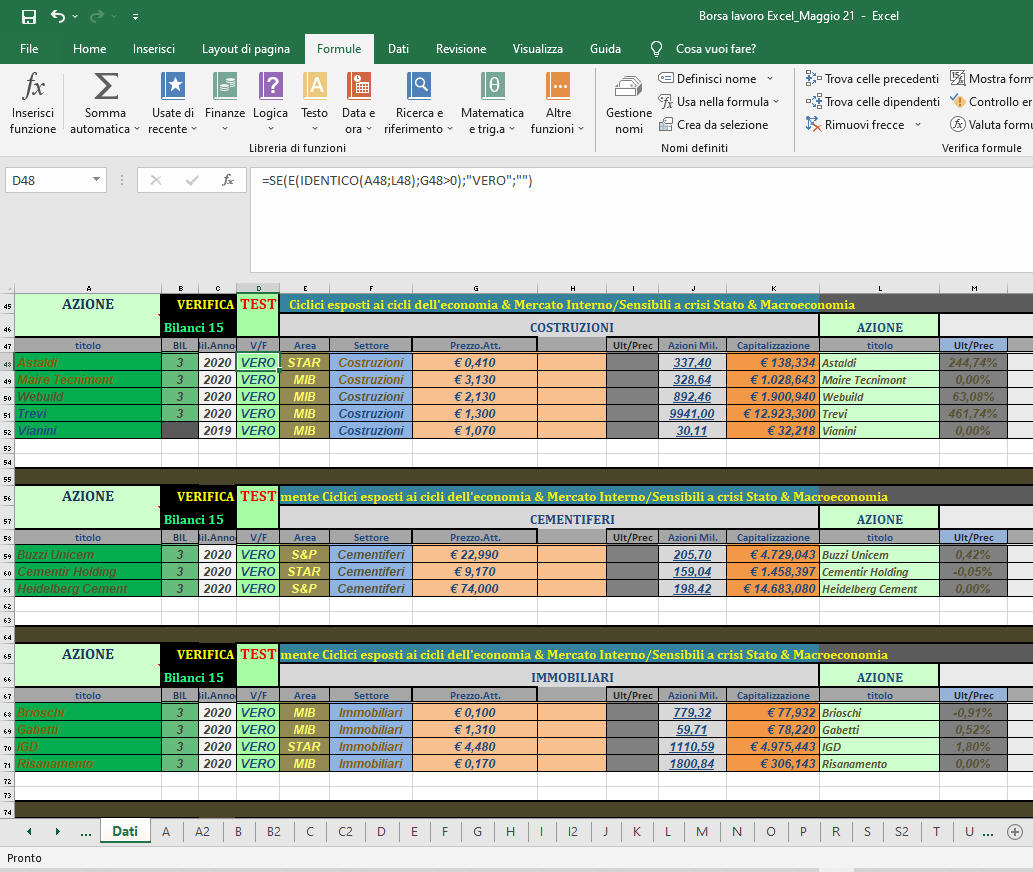Click Crea da selezione
This screenshot has height=872, width=1033.
click(x=713, y=124)
